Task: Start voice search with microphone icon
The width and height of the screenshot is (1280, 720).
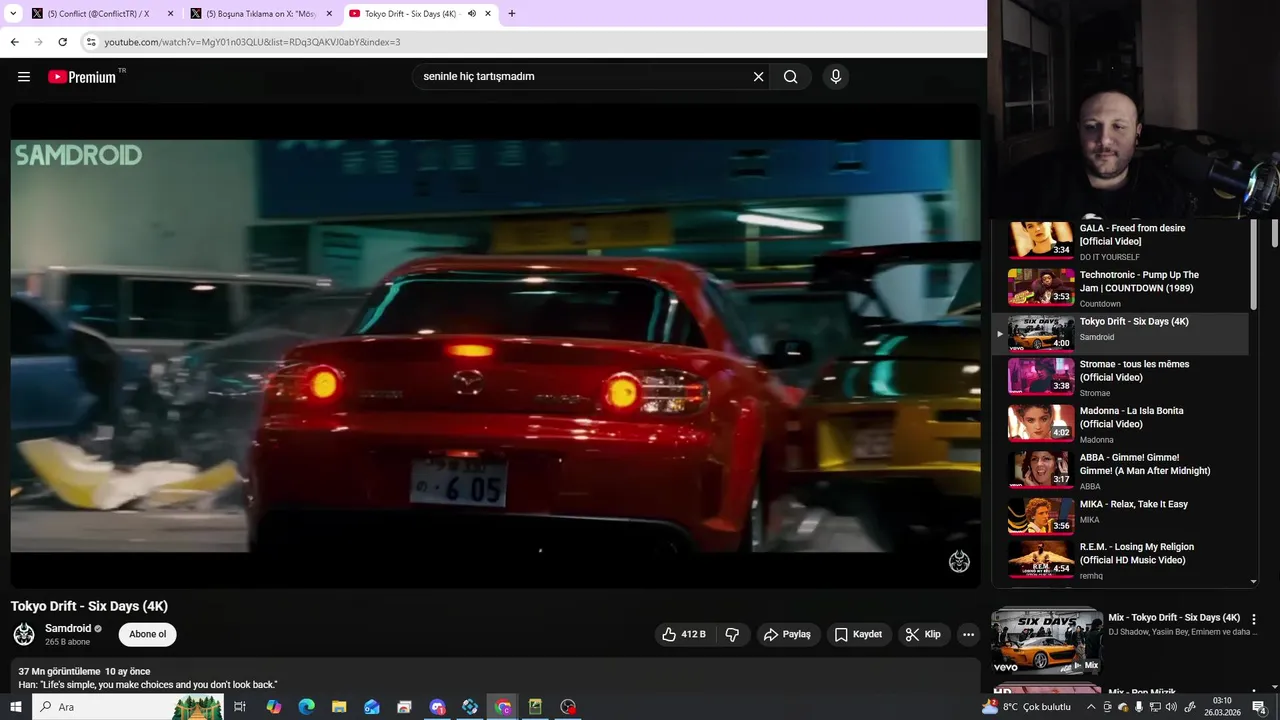Action: click(x=836, y=76)
